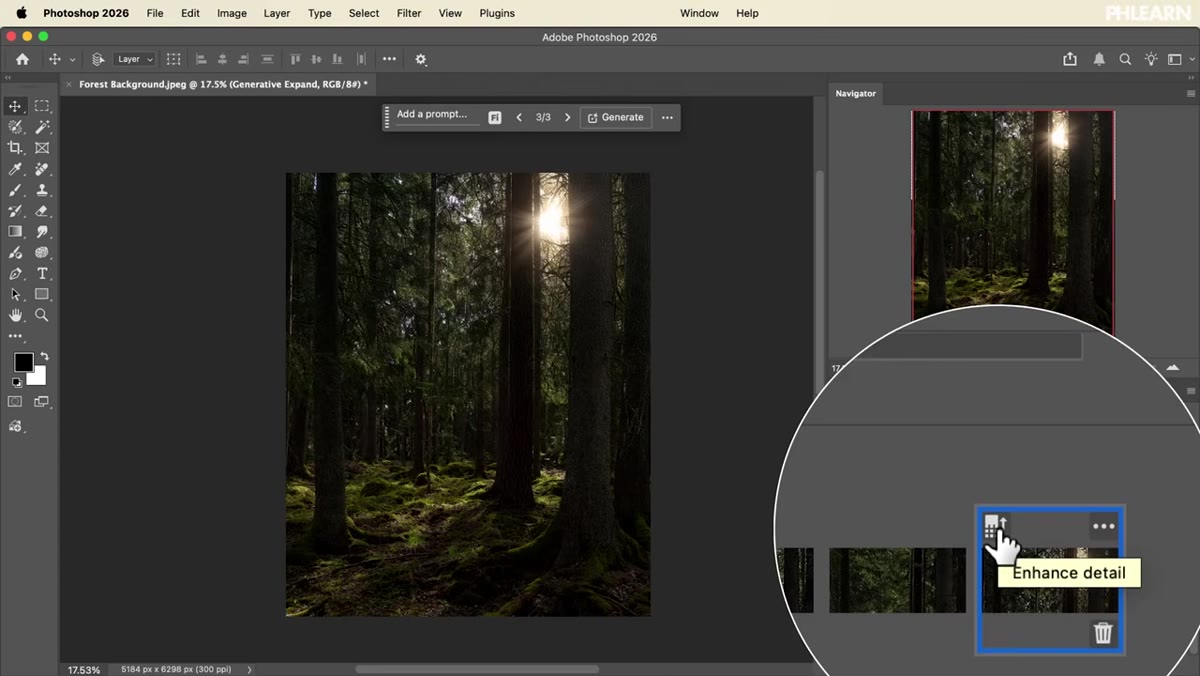Viewport: 1200px width, 676px height.
Task: Click the align left edges icon
Action: [x=200, y=59]
